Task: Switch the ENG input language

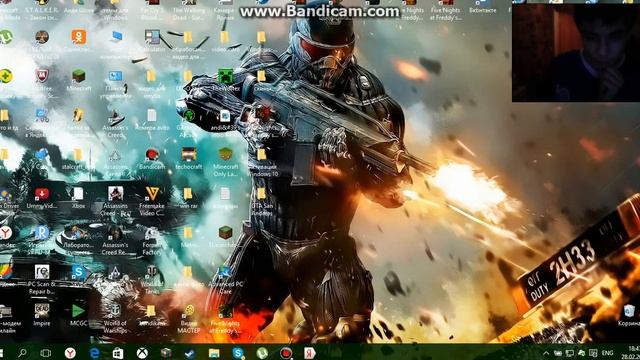Action: pos(607,353)
